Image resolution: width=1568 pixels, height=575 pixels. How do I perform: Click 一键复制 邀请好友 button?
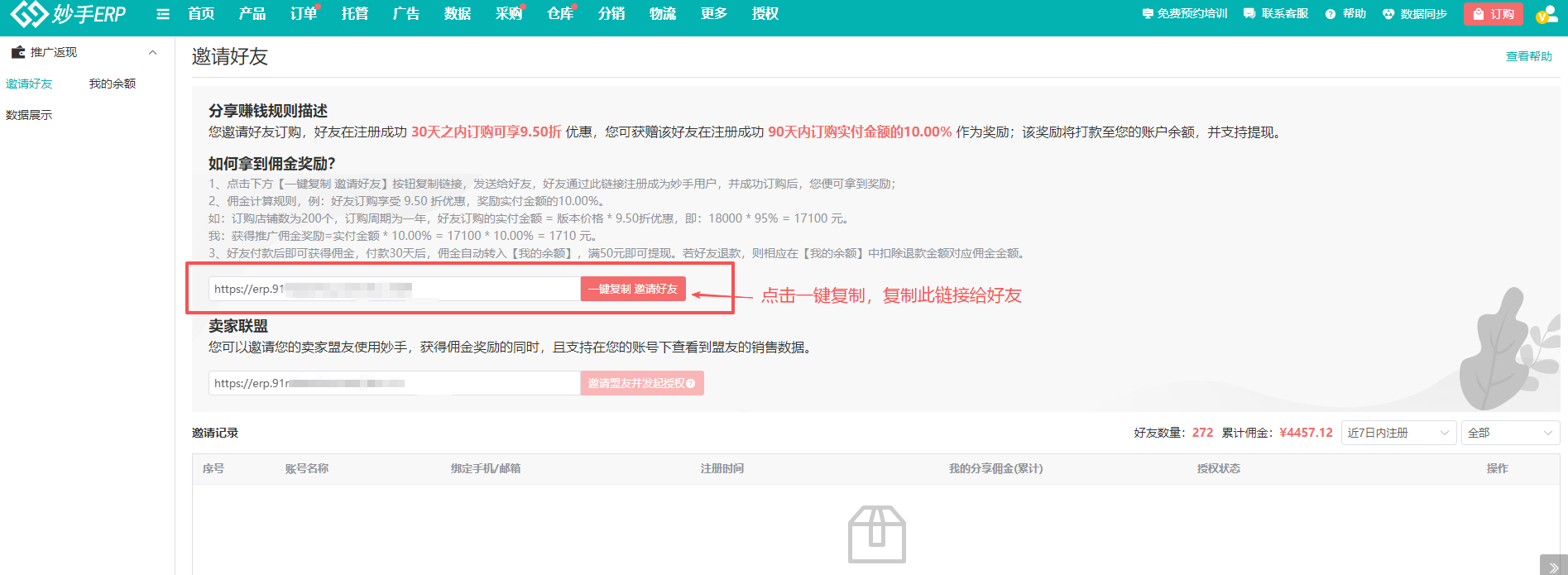(x=633, y=289)
